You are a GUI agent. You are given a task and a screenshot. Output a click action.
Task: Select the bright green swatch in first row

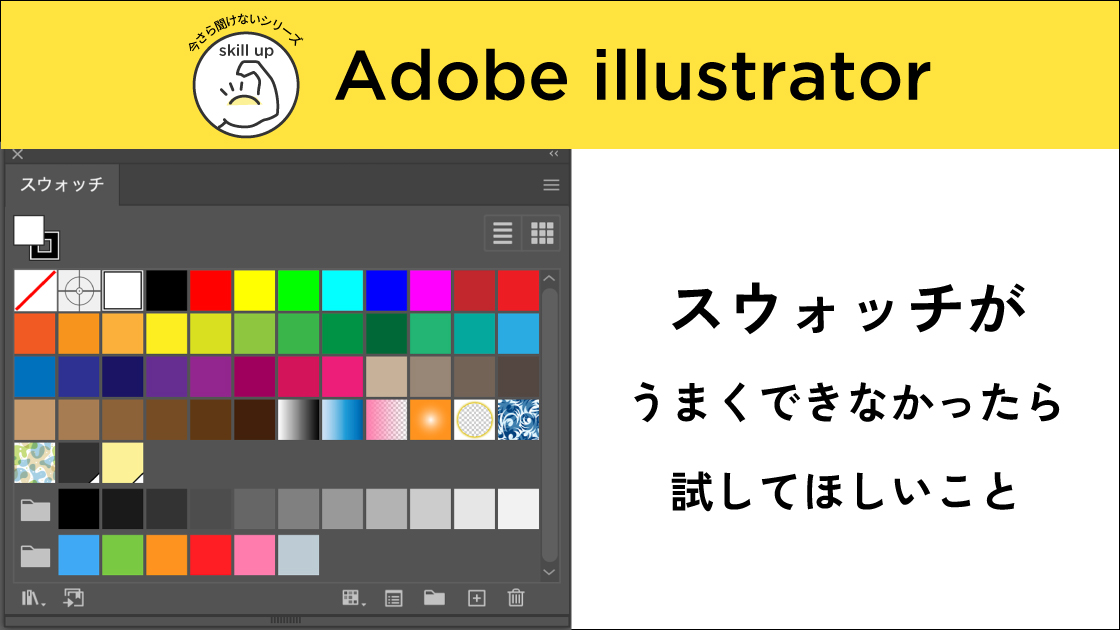299,291
